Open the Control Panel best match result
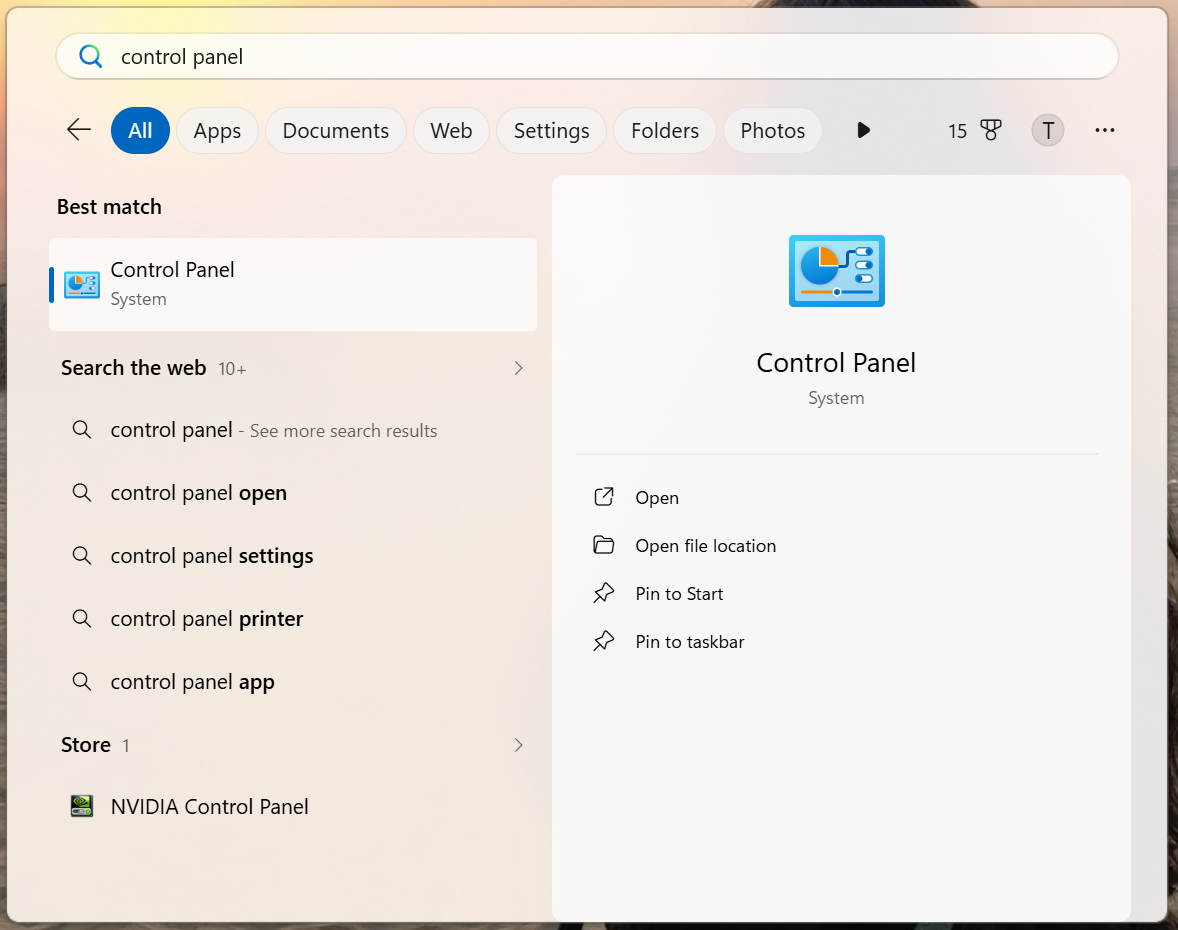 [293, 285]
